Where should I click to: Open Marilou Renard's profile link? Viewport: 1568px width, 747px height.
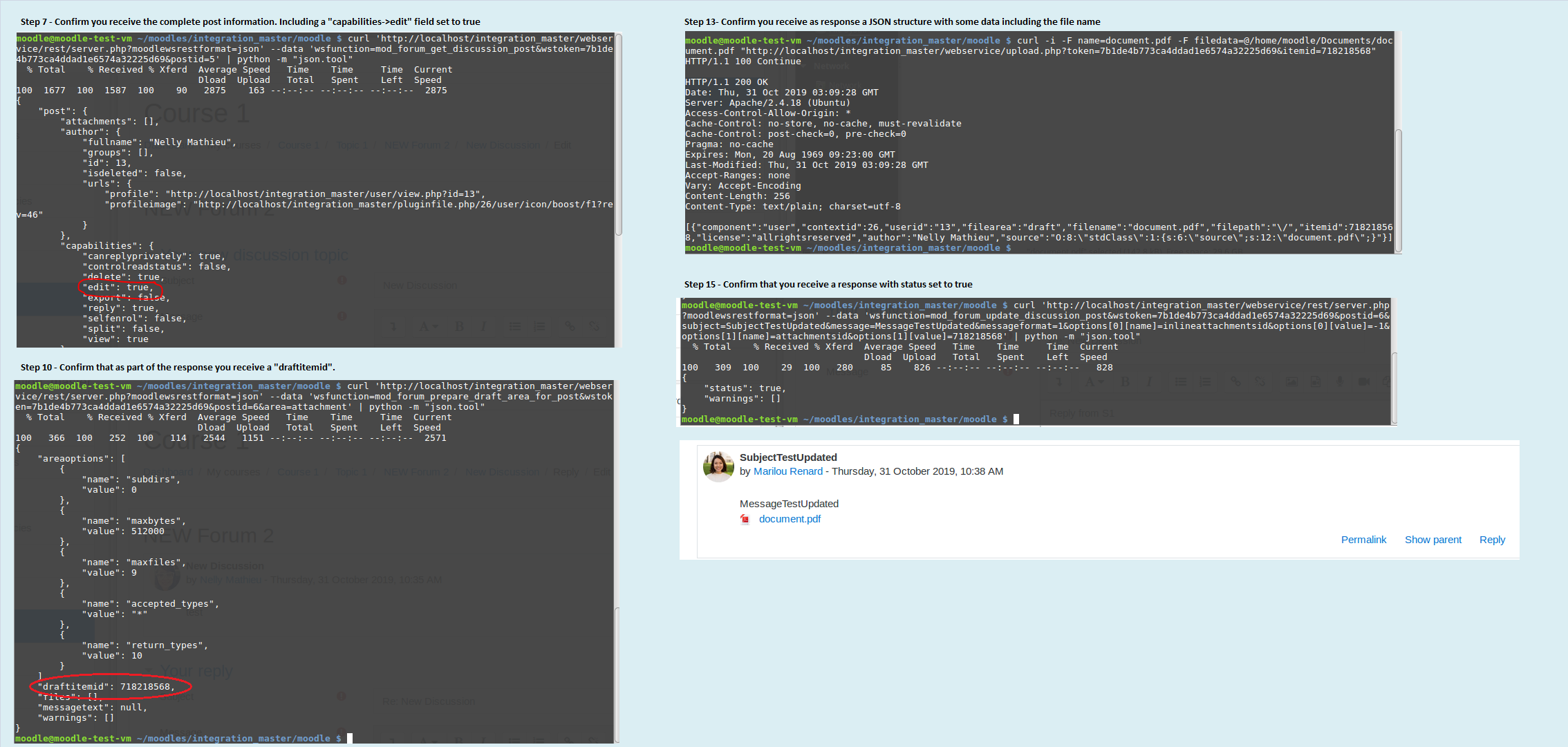(x=787, y=471)
